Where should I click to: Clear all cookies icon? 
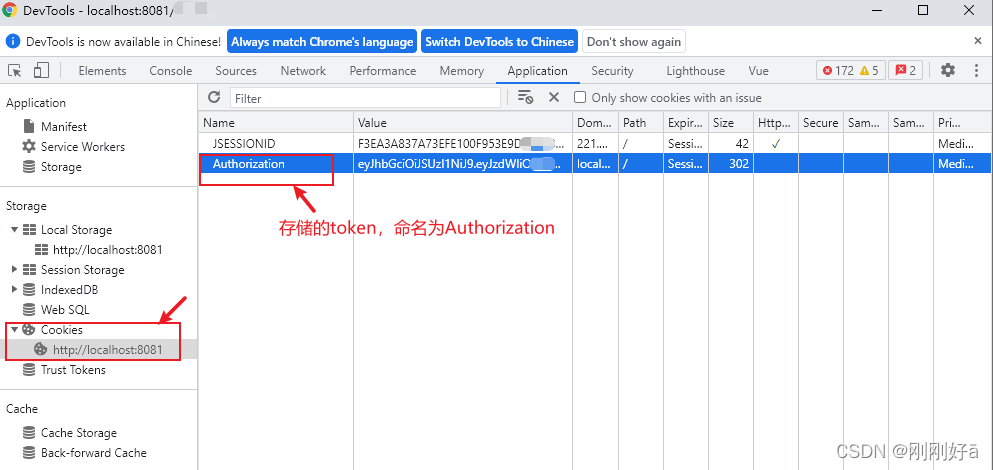tap(525, 97)
